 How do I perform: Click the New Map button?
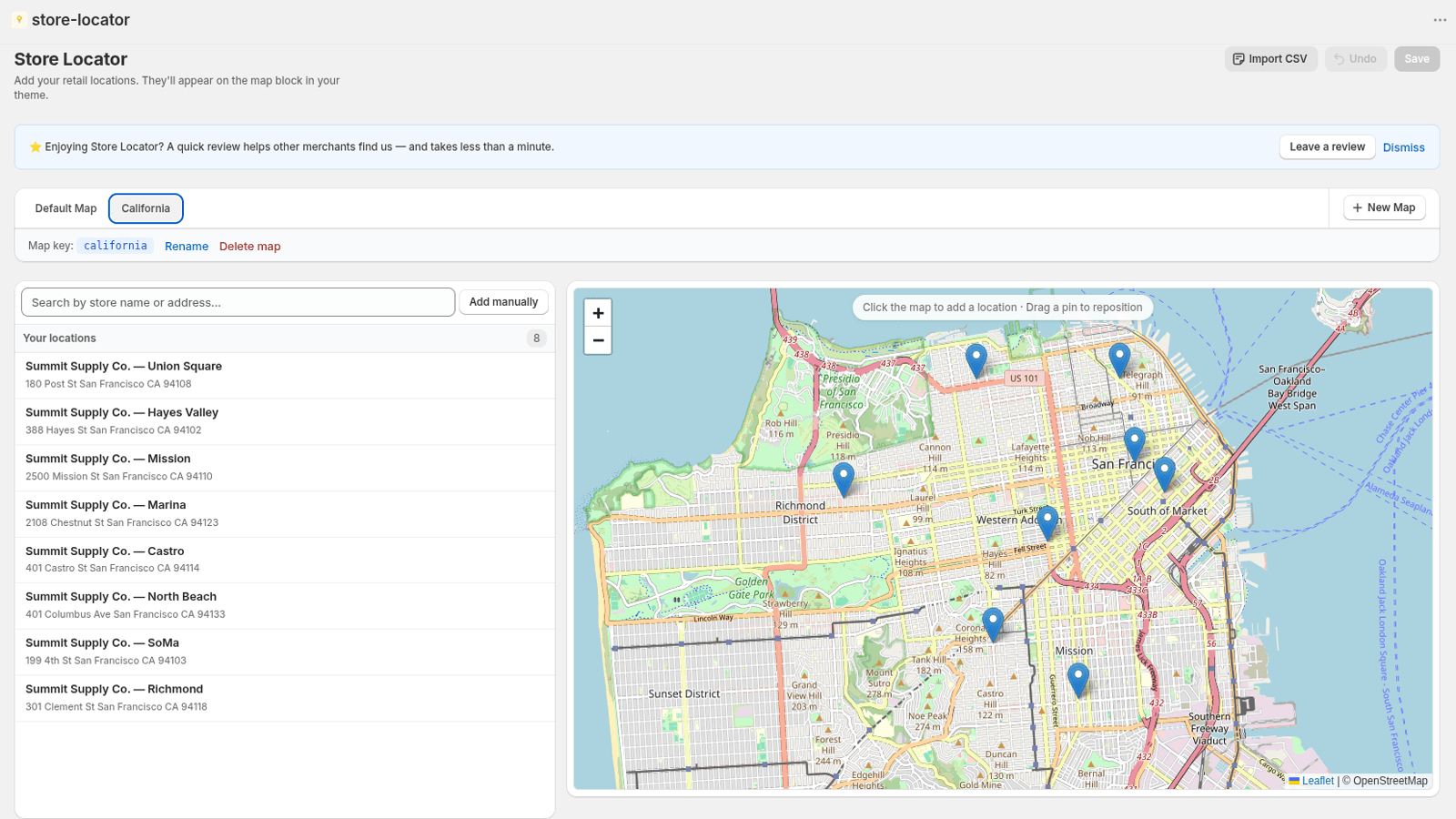point(1384,207)
